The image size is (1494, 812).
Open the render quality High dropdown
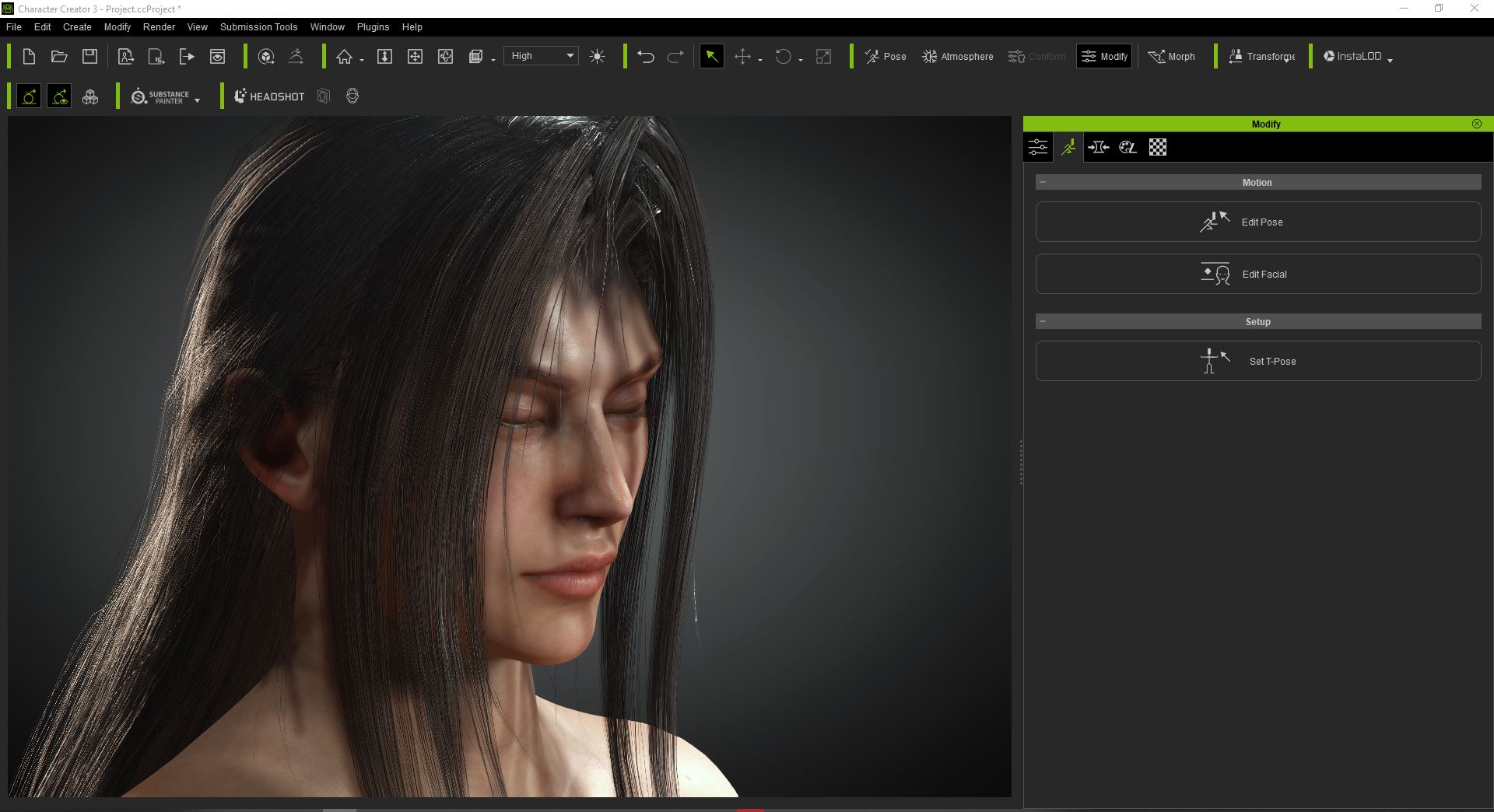coord(541,56)
